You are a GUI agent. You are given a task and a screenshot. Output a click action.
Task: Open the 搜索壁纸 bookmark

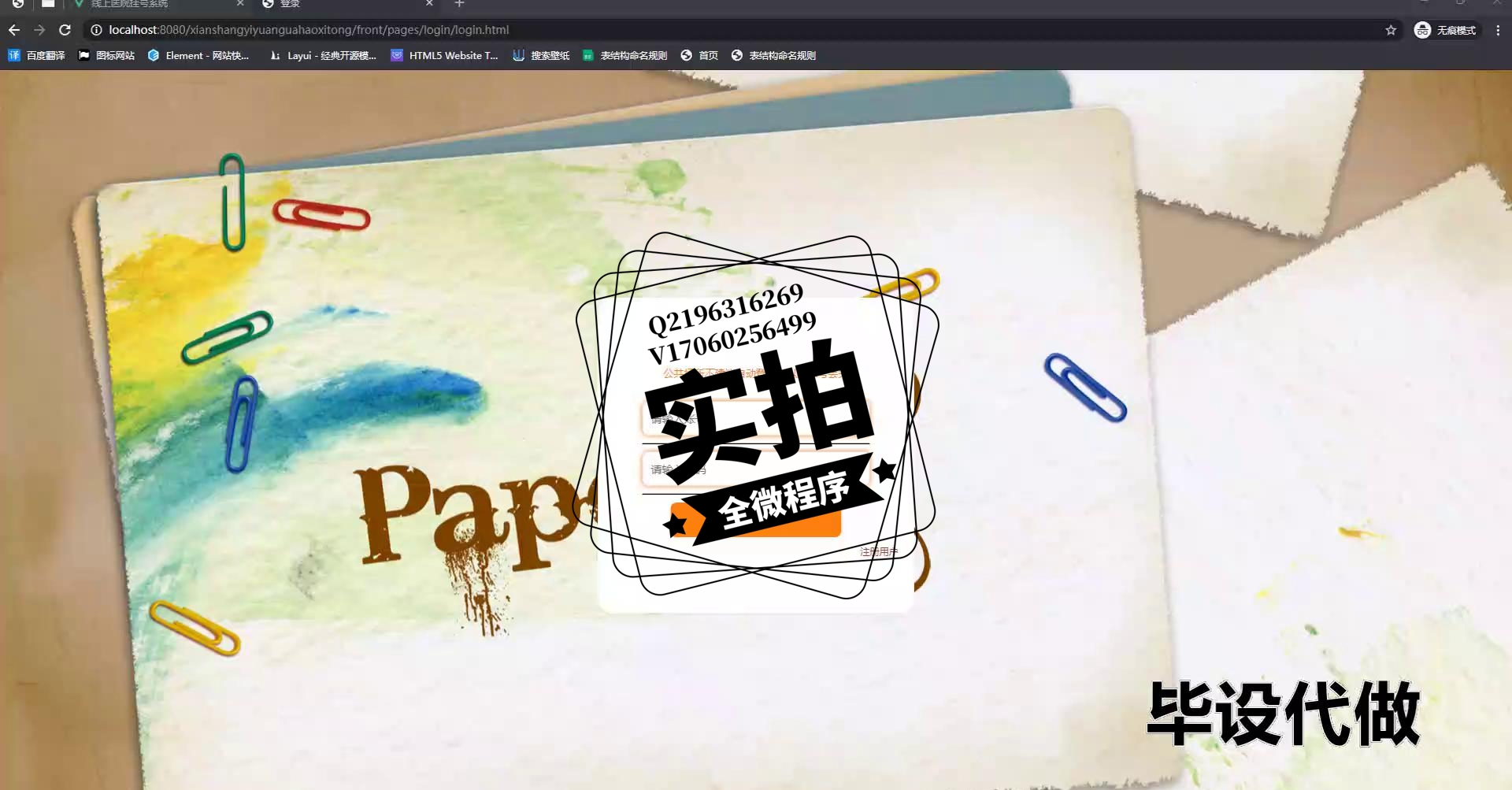pos(541,55)
